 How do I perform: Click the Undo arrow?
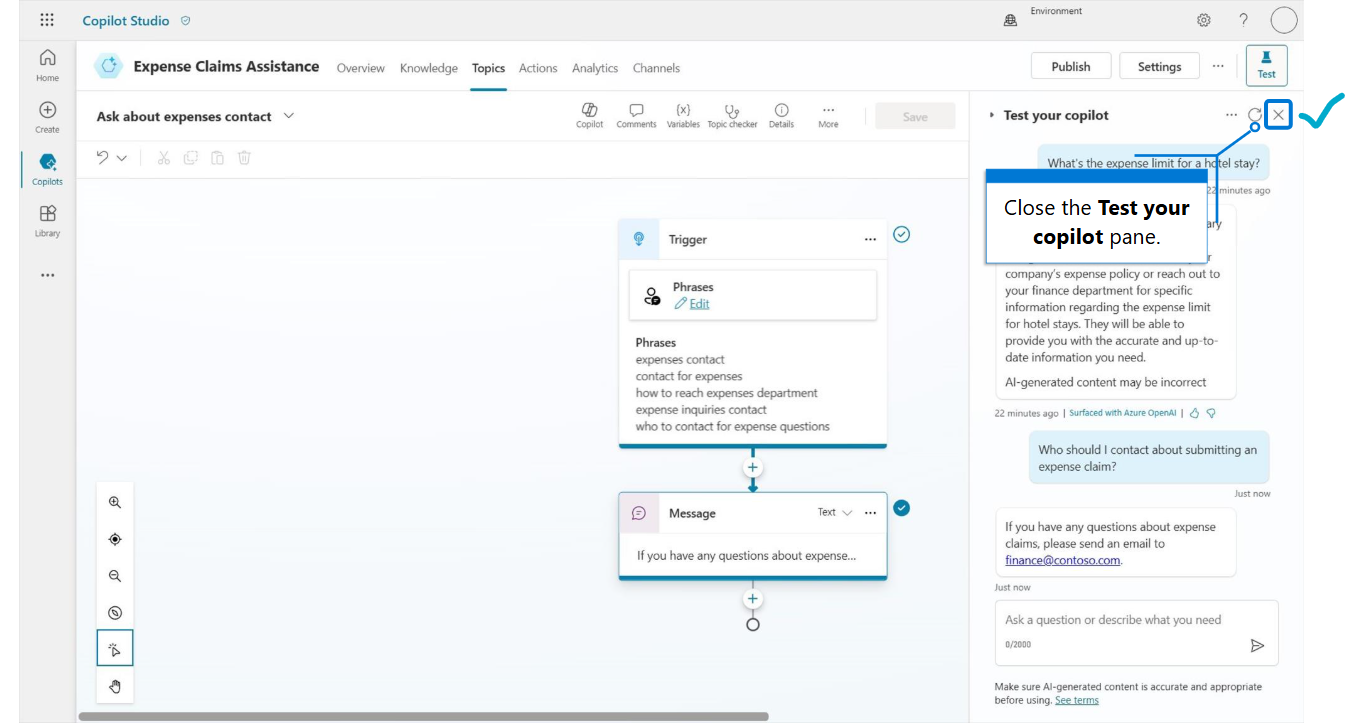click(x=102, y=157)
